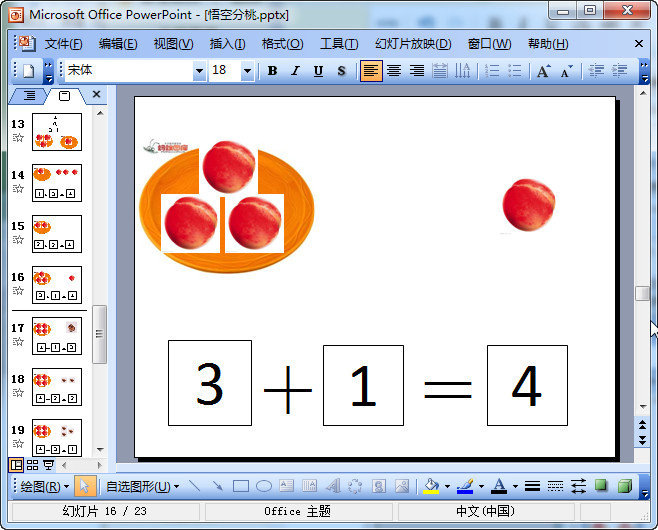This screenshot has height=530, width=658.
Task: Start slide show from current slide
Action: coord(49,465)
